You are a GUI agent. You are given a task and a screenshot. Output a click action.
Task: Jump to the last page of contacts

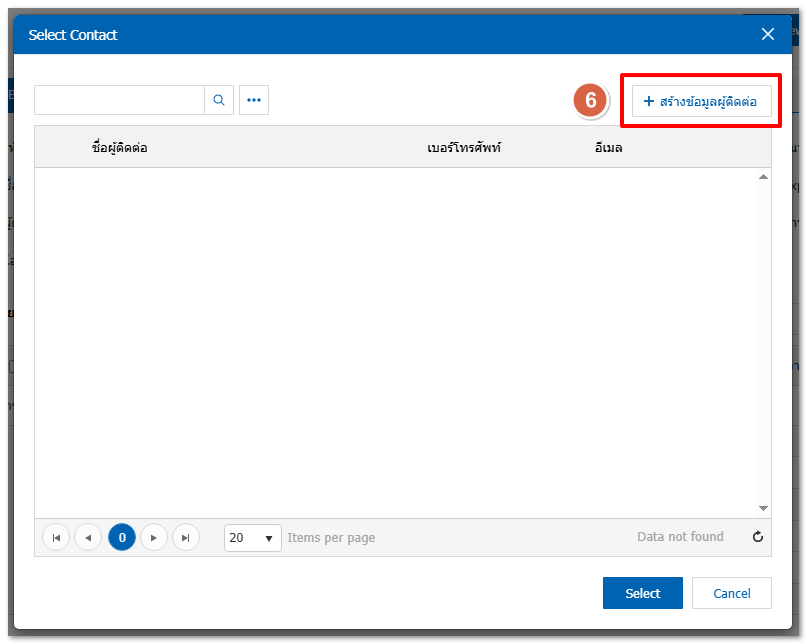(x=186, y=537)
